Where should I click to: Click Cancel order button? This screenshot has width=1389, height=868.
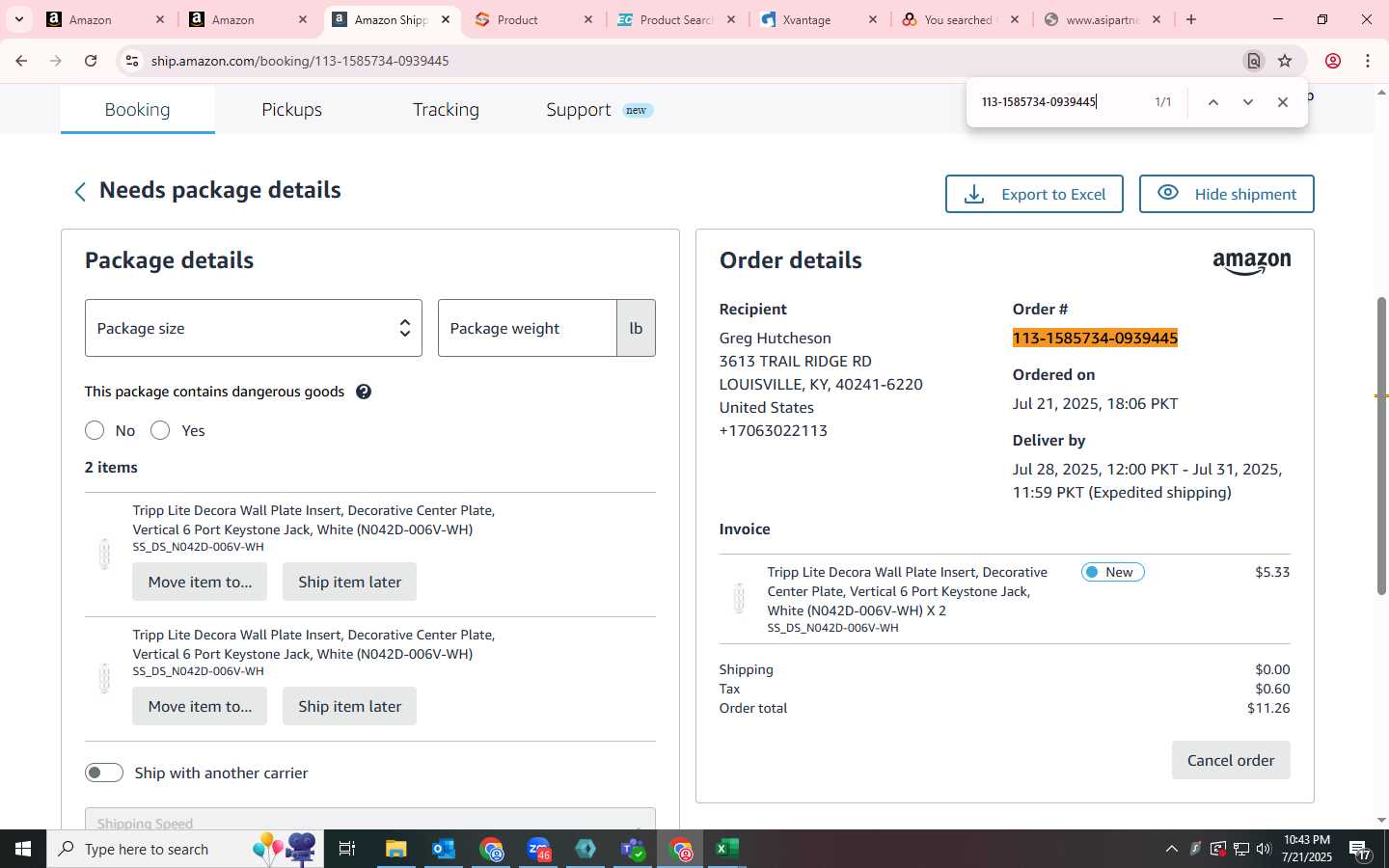(x=1231, y=760)
